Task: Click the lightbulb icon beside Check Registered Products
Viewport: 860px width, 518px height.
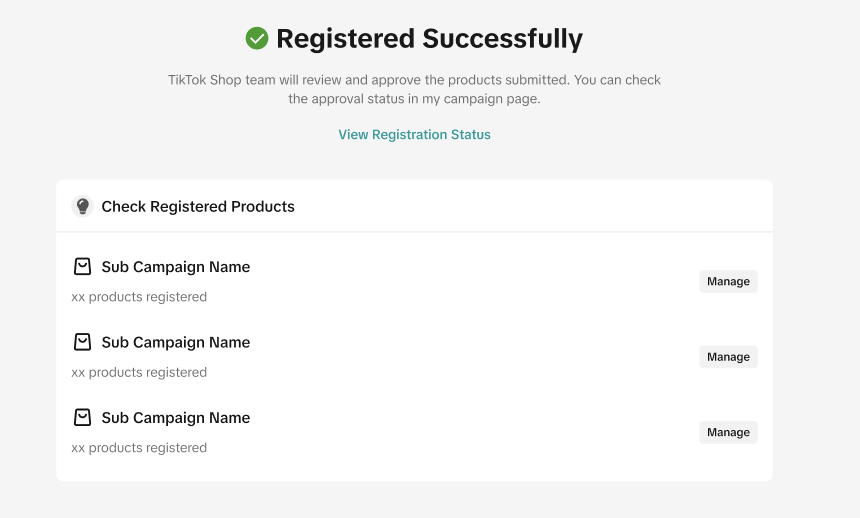Action: [83, 207]
